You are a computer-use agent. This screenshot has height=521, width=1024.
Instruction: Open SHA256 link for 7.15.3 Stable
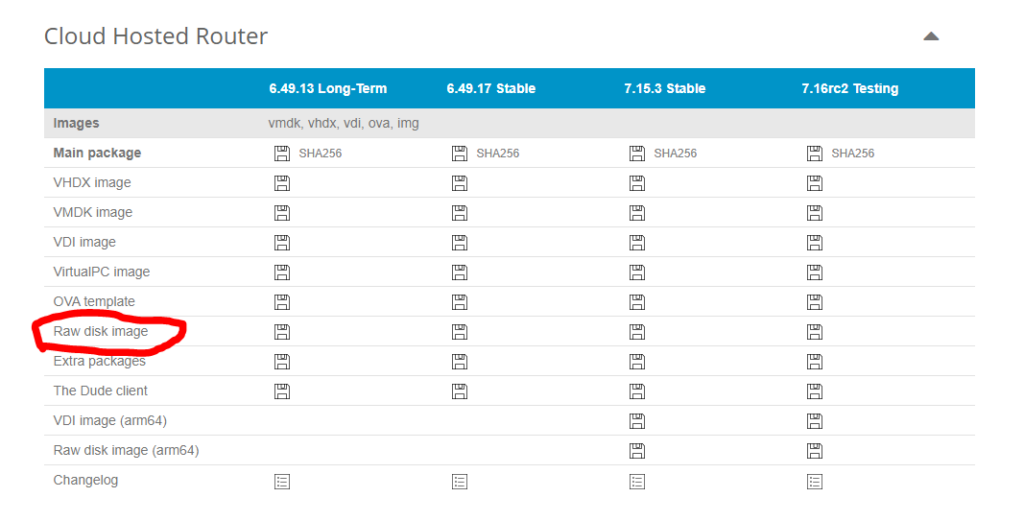point(675,153)
